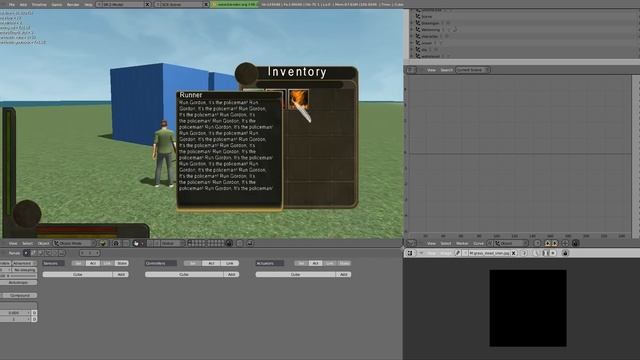640x360 pixels.
Task: Open the Controllers header dropdown
Action: coord(161,263)
